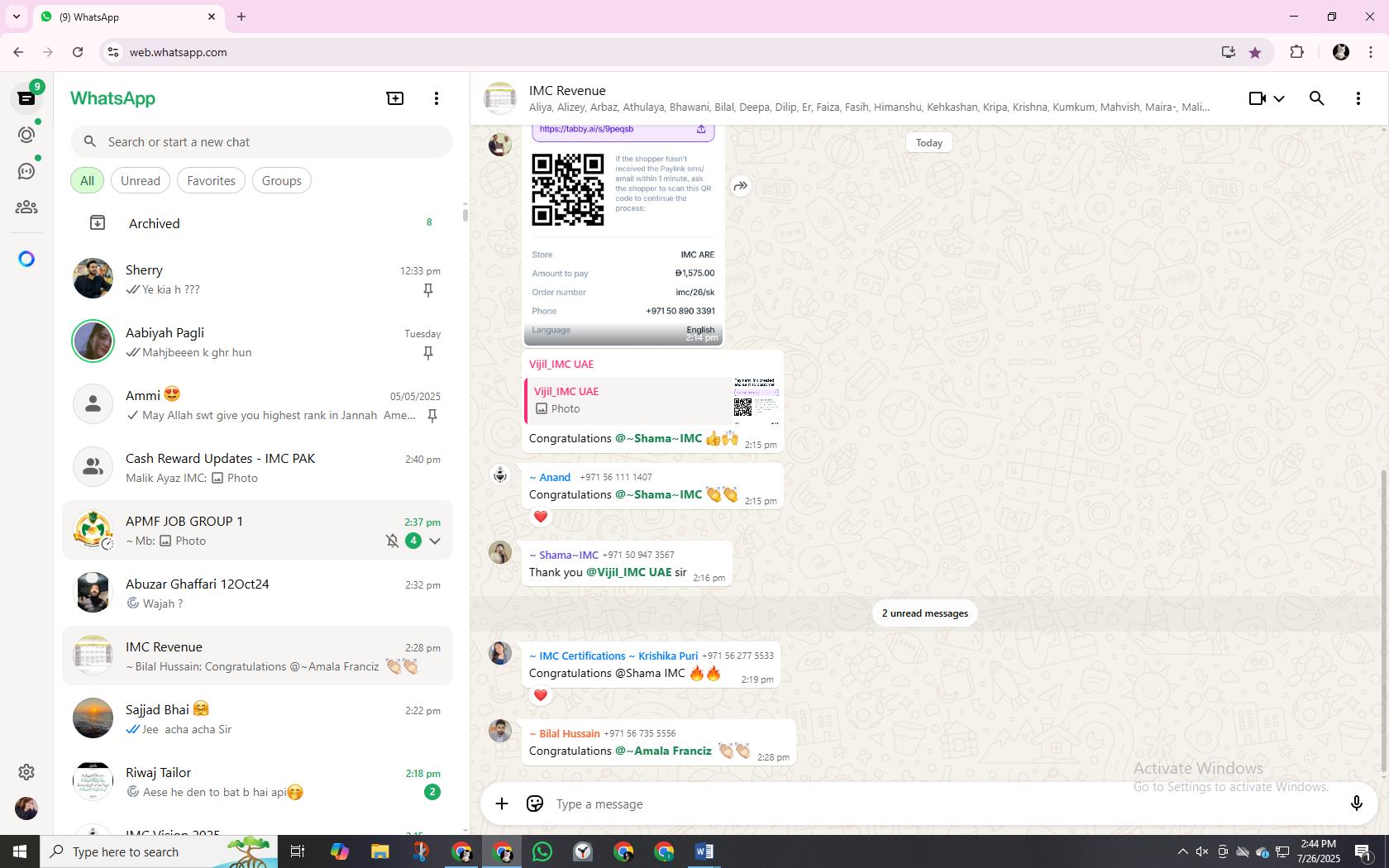
Task: Bookmark this page star icon
Action: pyautogui.click(x=1255, y=52)
